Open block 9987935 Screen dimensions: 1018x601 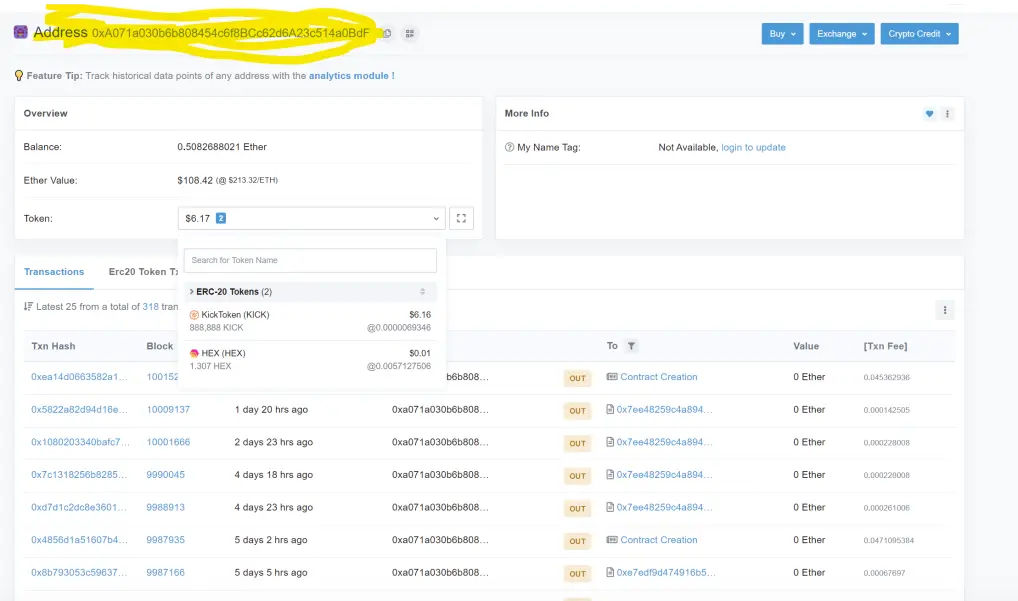click(x=166, y=540)
